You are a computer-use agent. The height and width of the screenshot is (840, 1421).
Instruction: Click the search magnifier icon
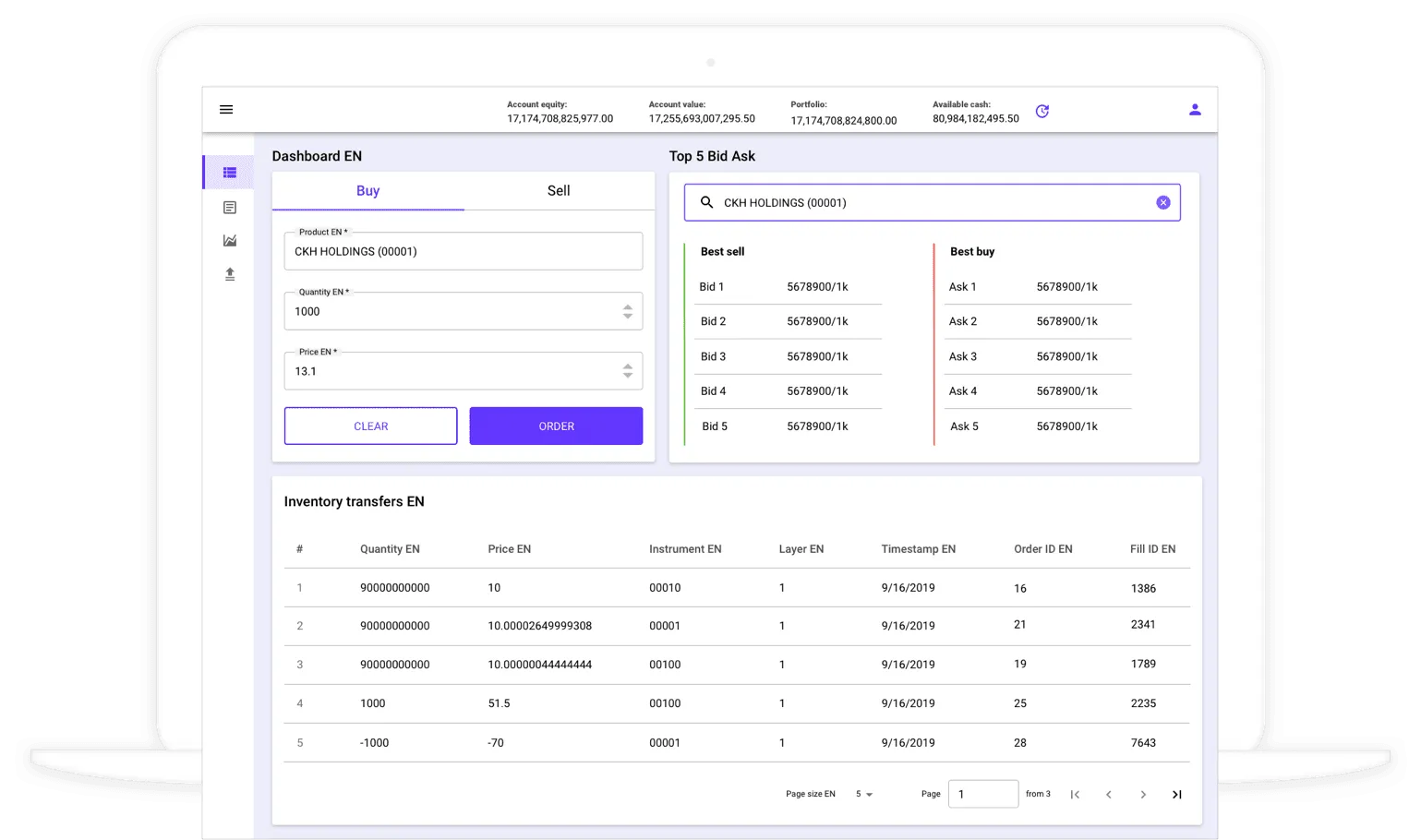(x=706, y=203)
